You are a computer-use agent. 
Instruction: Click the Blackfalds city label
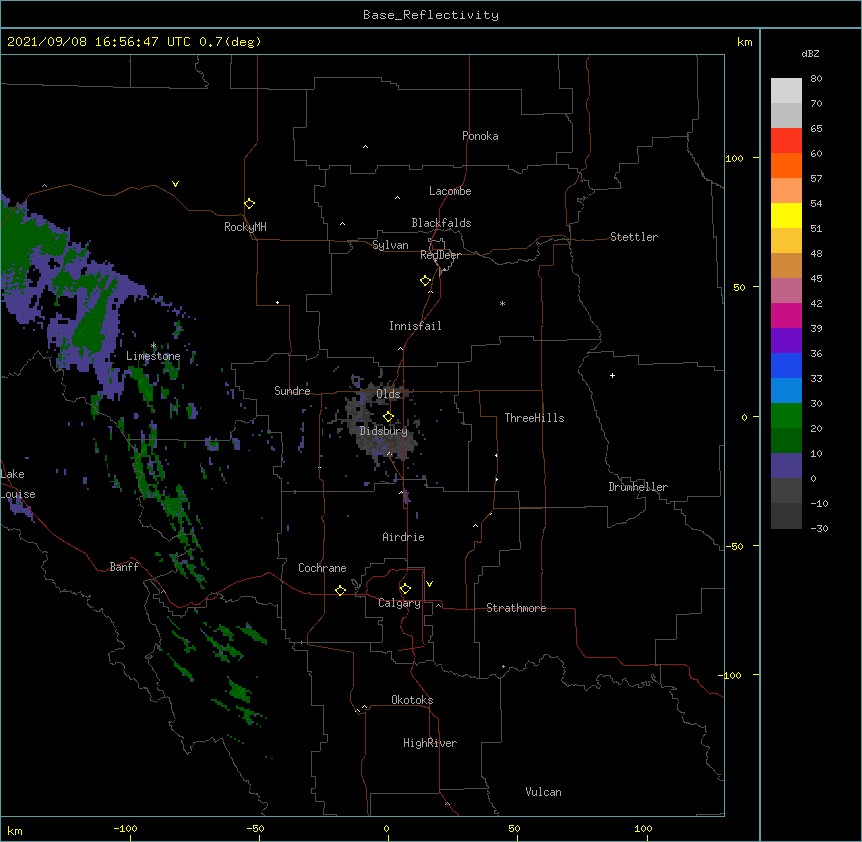(441, 223)
